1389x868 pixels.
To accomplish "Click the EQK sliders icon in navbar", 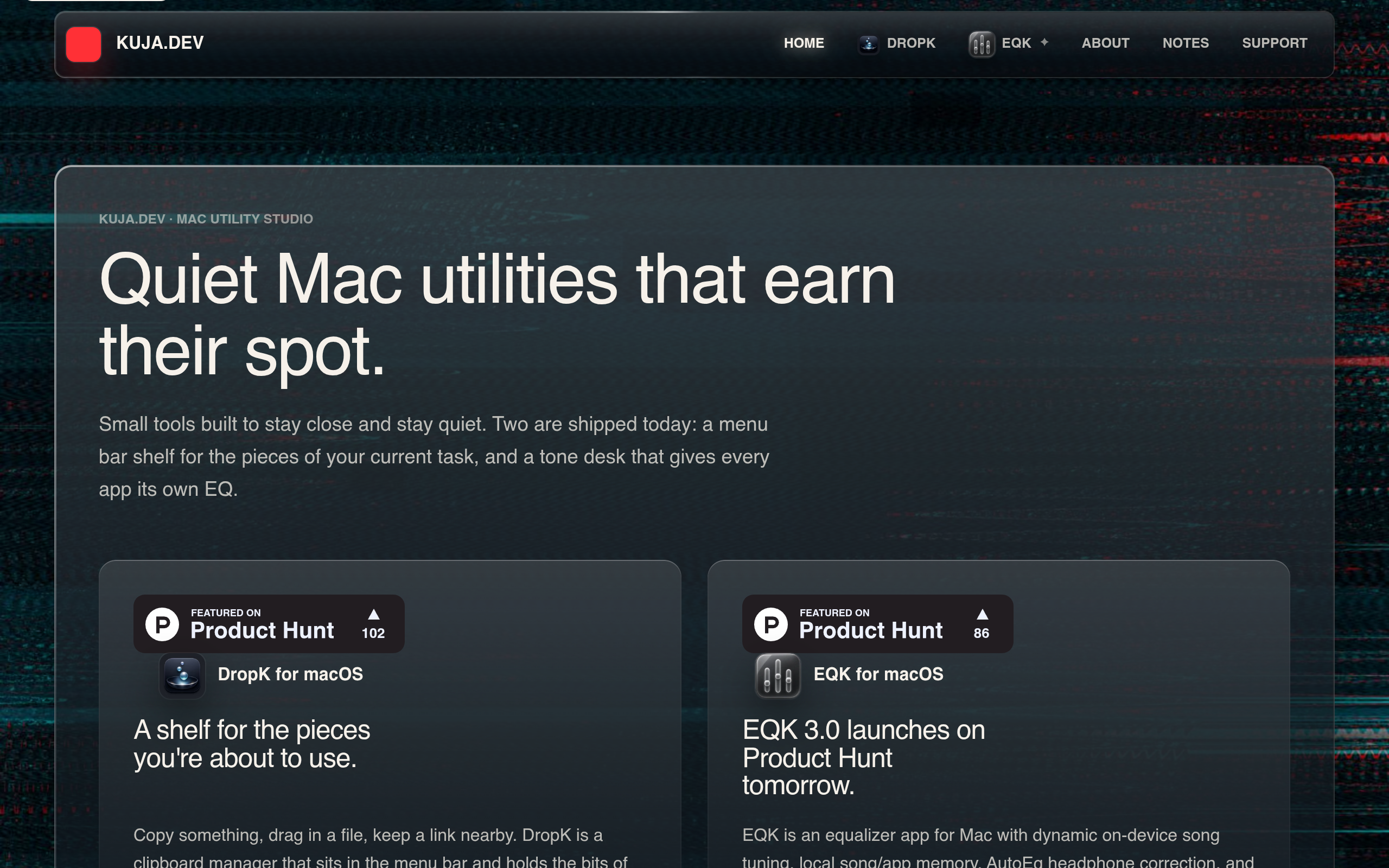I will 982,44.
